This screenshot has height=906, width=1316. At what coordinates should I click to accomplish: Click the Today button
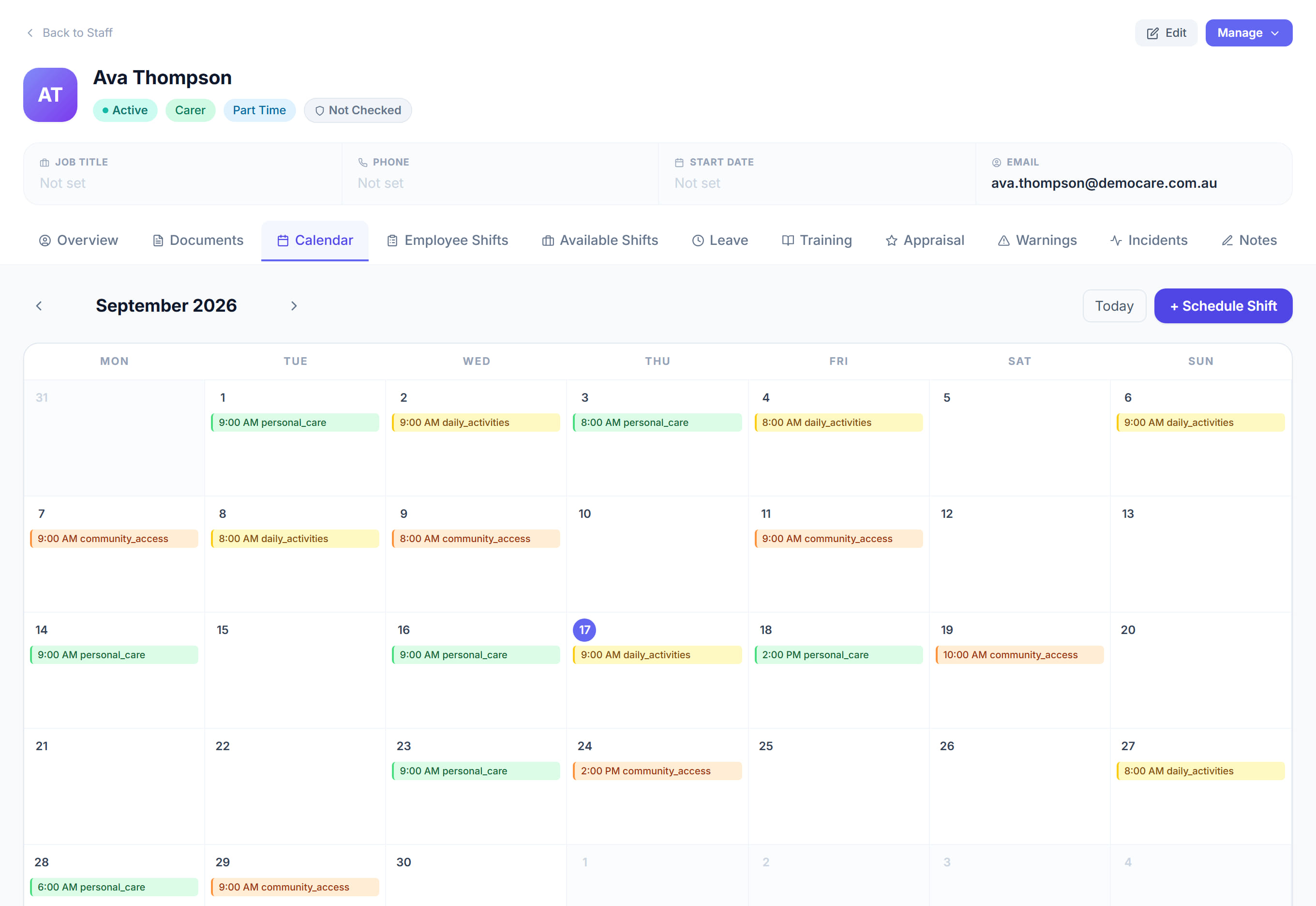click(x=1114, y=306)
